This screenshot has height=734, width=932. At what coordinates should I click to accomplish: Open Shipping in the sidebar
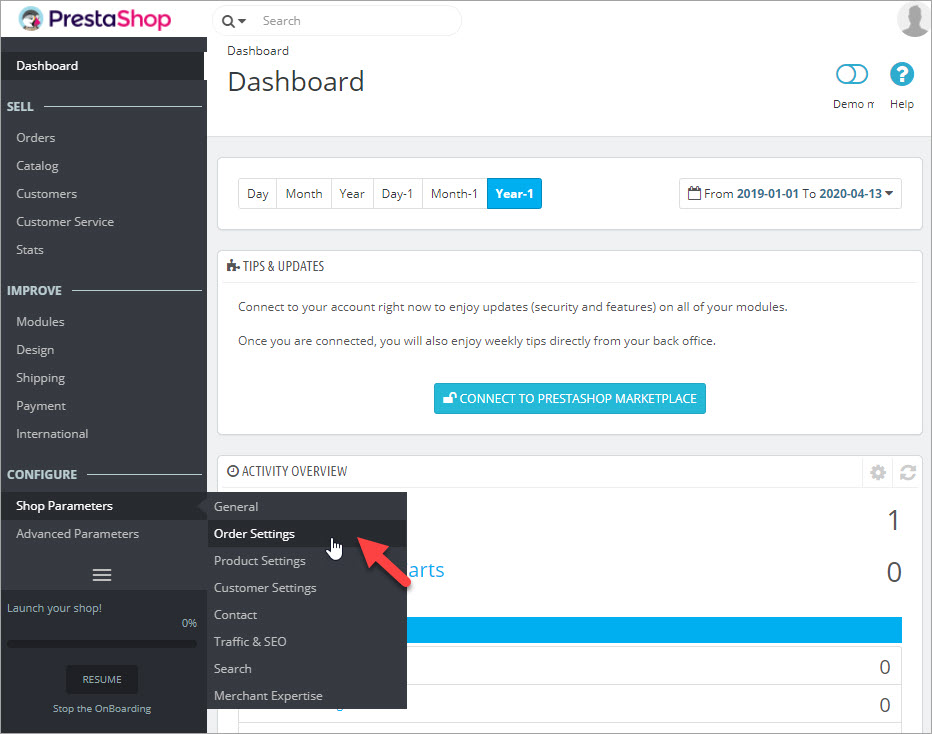[40, 378]
